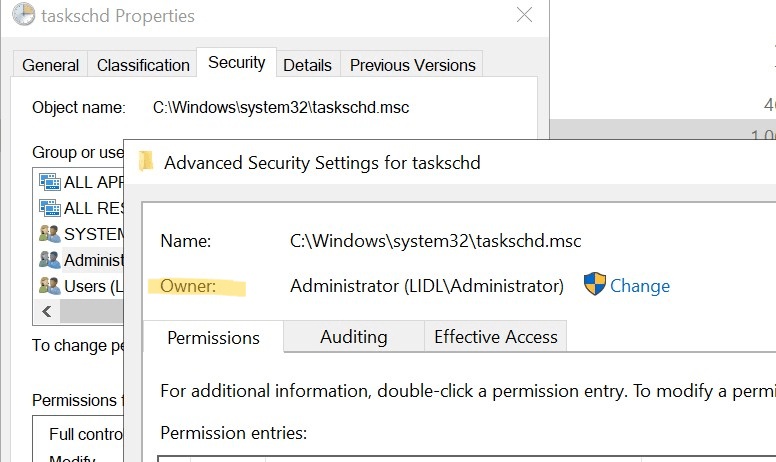Select the Permissions tab
Viewport: 776px width, 462px height.
pos(213,337)
